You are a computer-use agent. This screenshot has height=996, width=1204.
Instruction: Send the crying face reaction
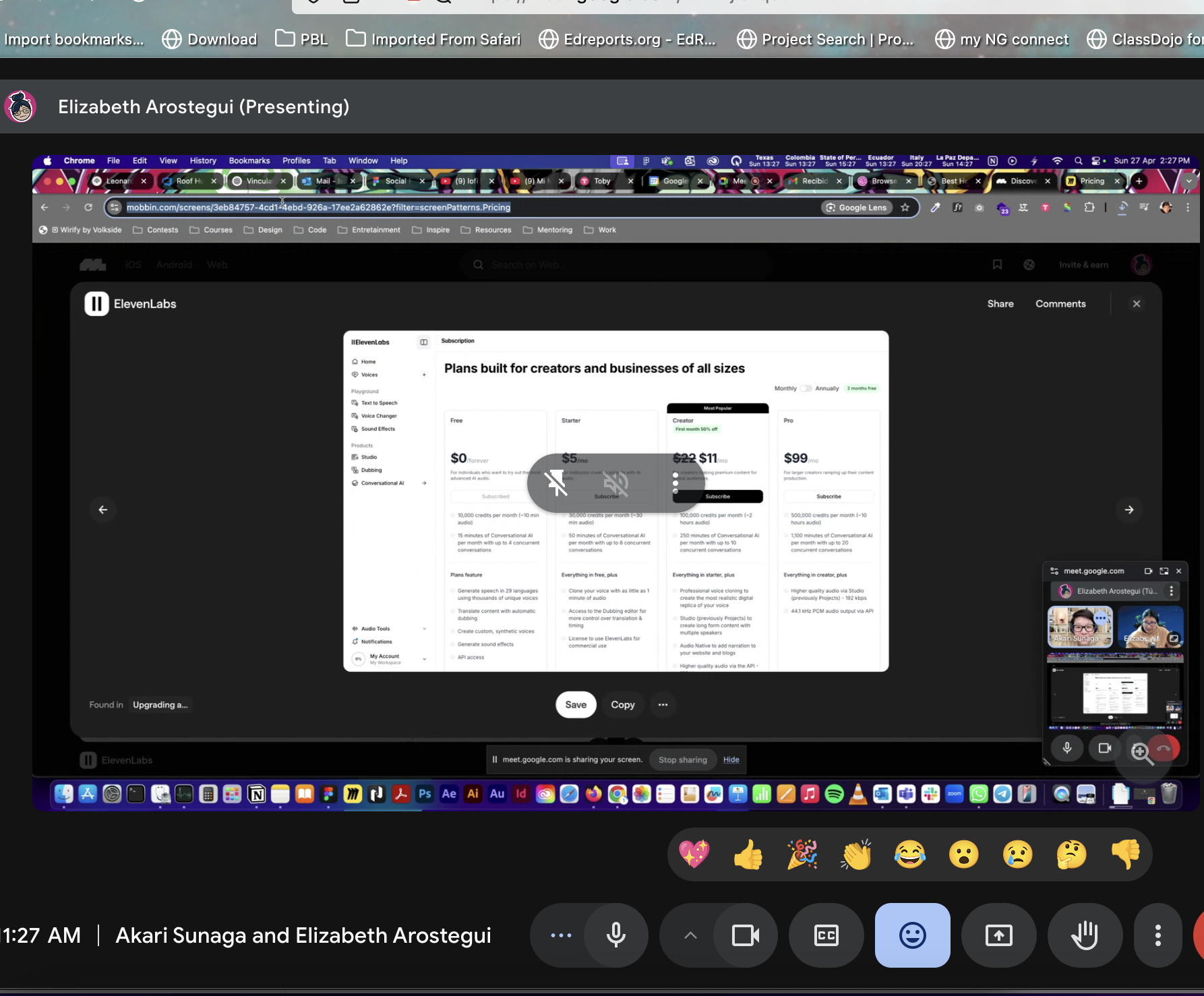[1018, 854]
